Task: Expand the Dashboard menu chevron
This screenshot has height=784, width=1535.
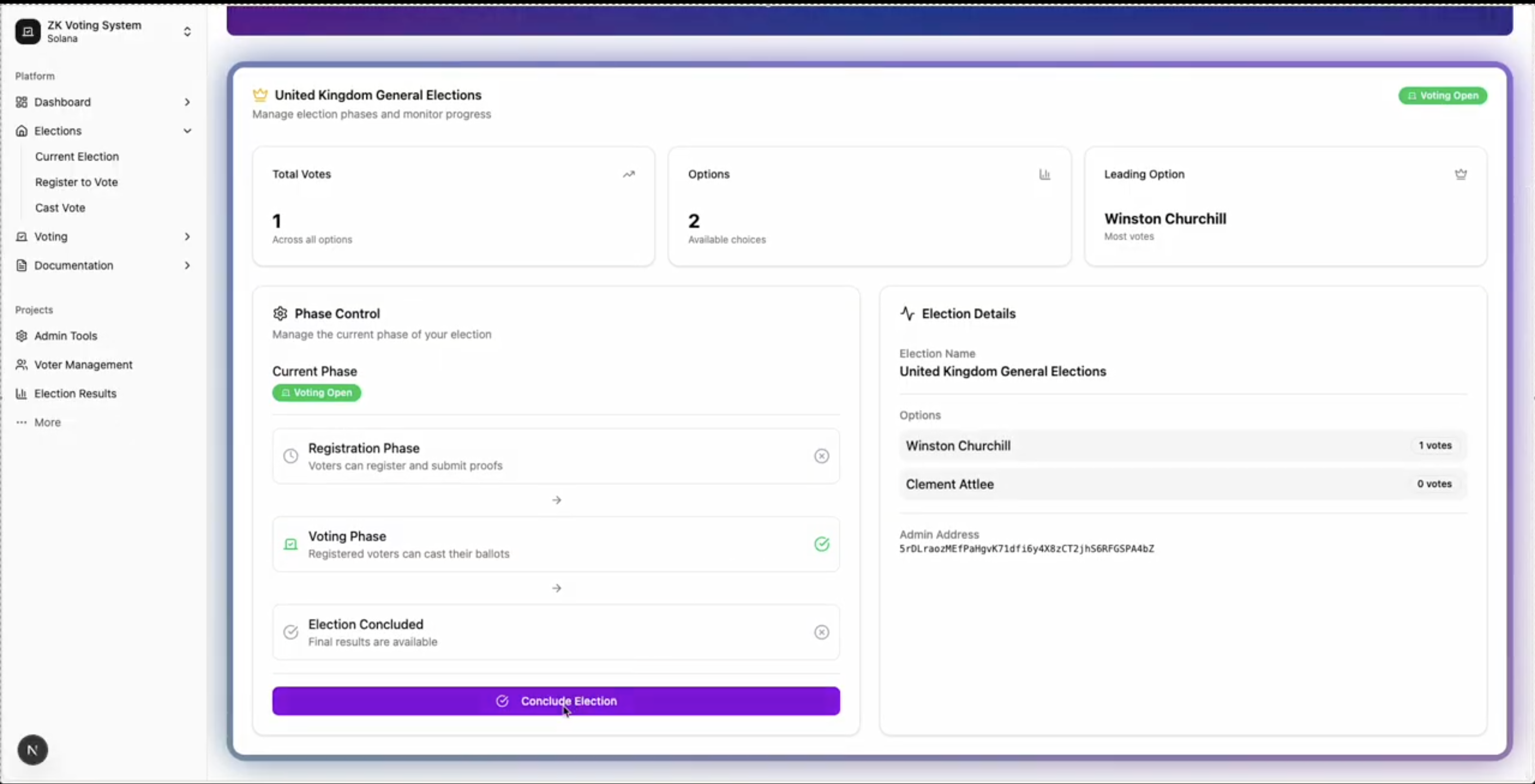Action: (187, 102)
